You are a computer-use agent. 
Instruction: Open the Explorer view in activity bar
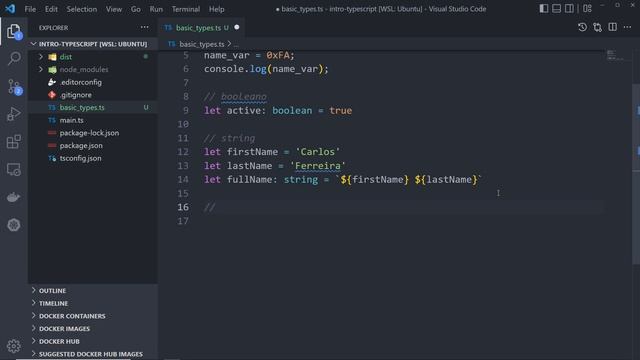point(14,31)
